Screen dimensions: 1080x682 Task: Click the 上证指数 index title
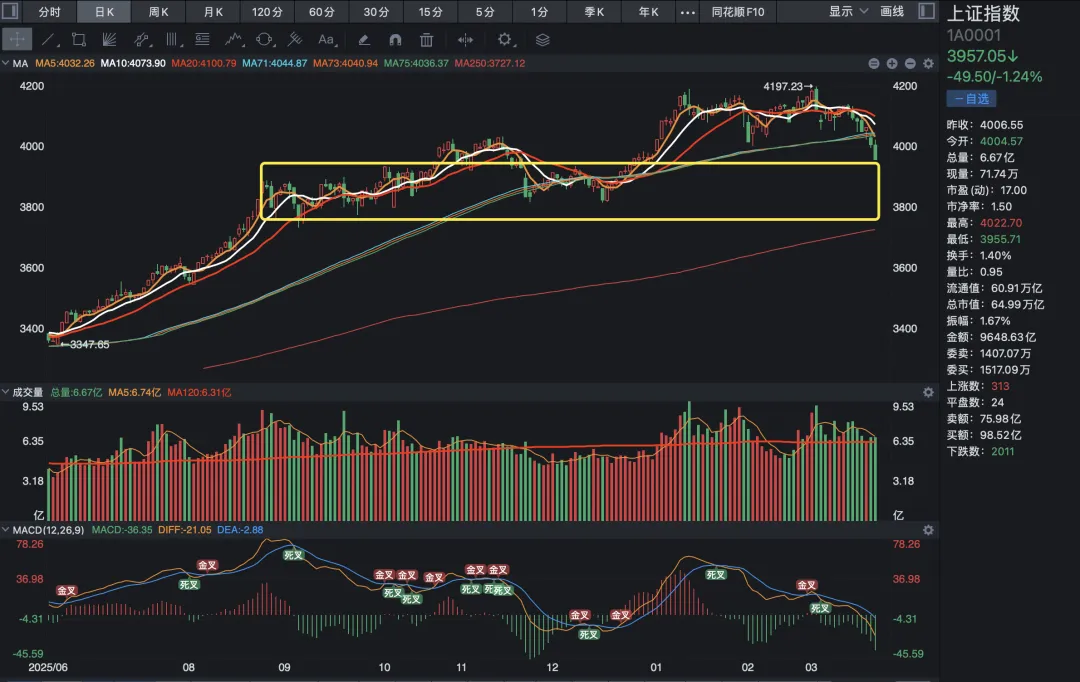pos(983,14)
